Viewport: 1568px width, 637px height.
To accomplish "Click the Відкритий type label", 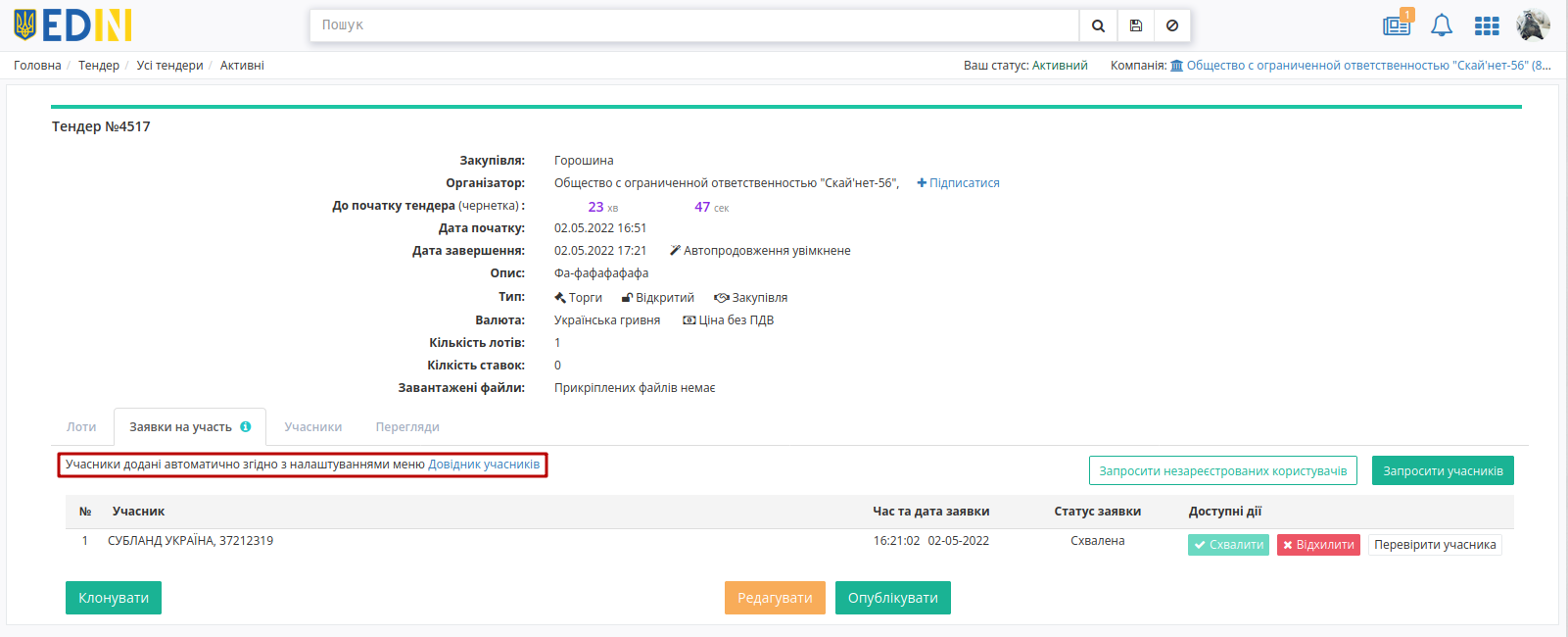I will [658, 298].
